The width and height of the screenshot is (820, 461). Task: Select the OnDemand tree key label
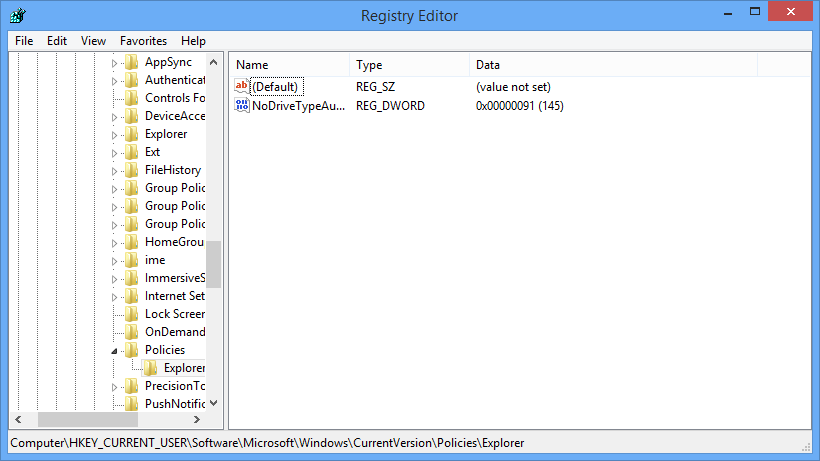[175, 332]
